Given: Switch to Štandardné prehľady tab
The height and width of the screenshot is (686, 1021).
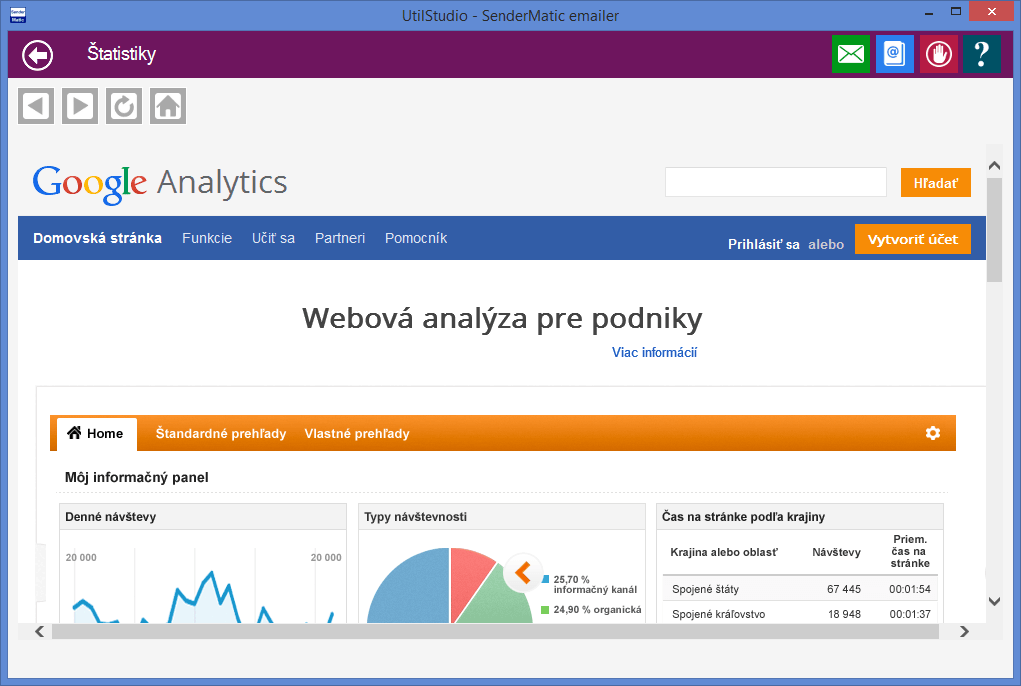Looking at the screenshot, I should (x=221, y=434).
